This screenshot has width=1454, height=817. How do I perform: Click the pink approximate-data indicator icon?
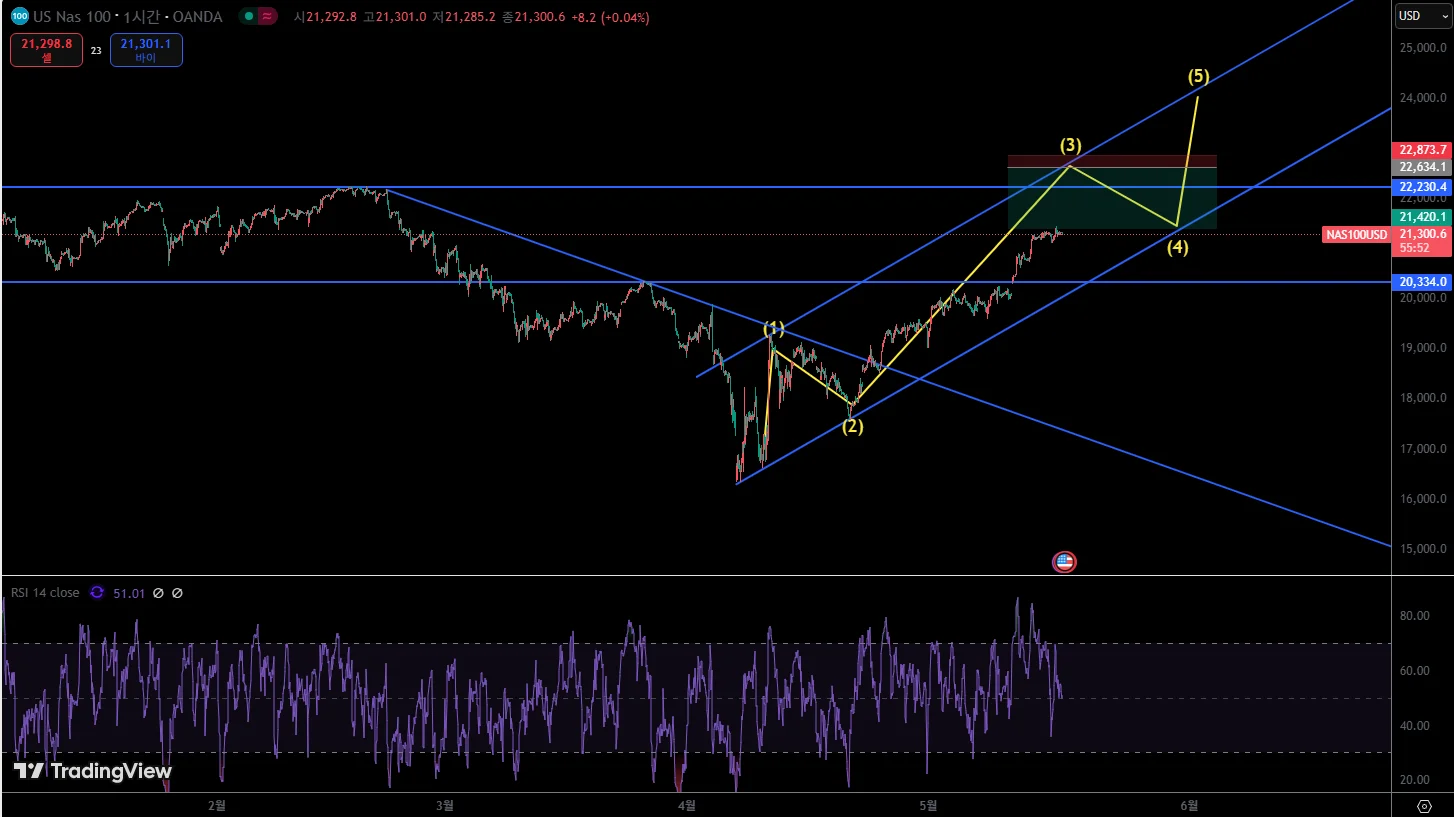267,17
